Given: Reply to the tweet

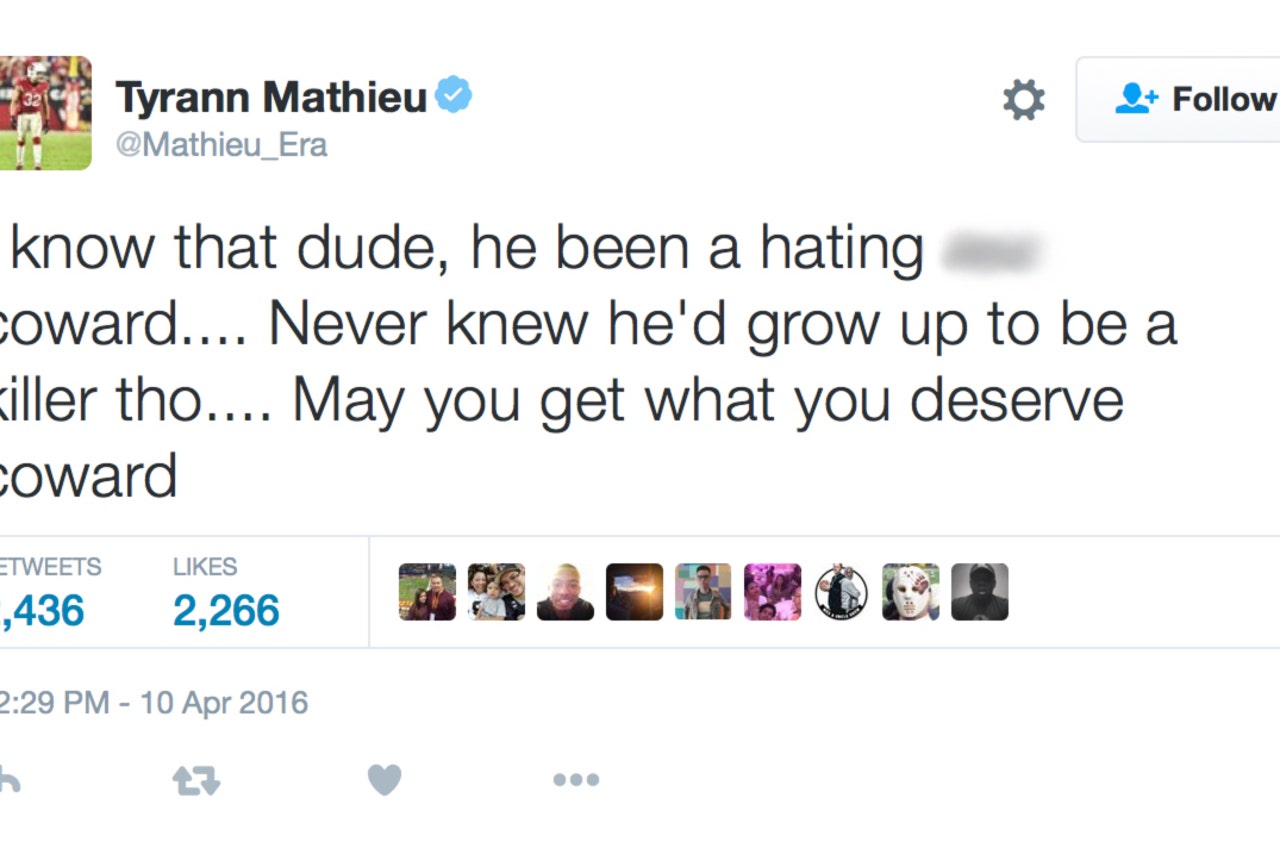Looking at the screenshot, I should pyautogui.click(x=8, y=780).
